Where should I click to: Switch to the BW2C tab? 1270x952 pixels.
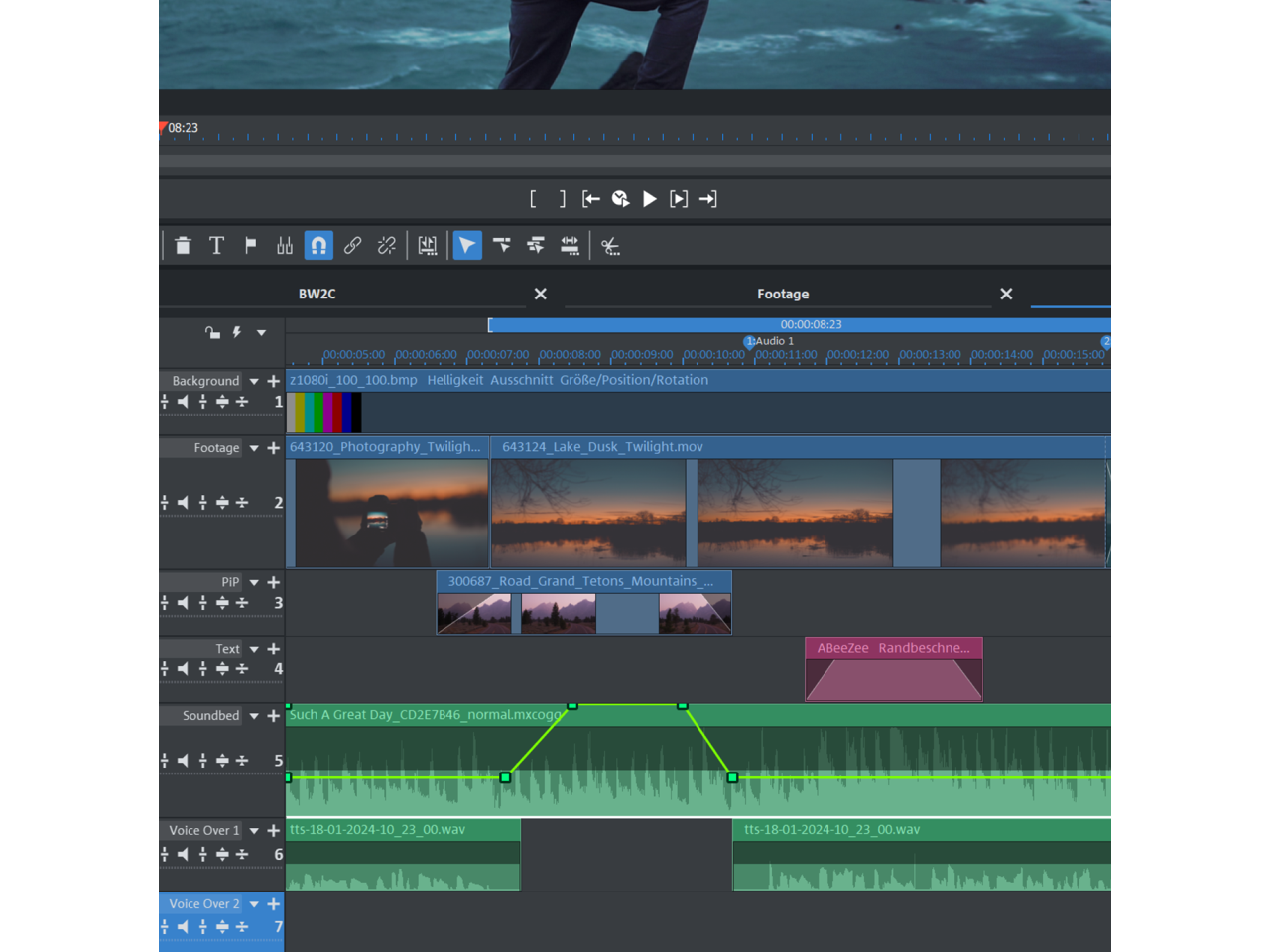tap(317, 294)
